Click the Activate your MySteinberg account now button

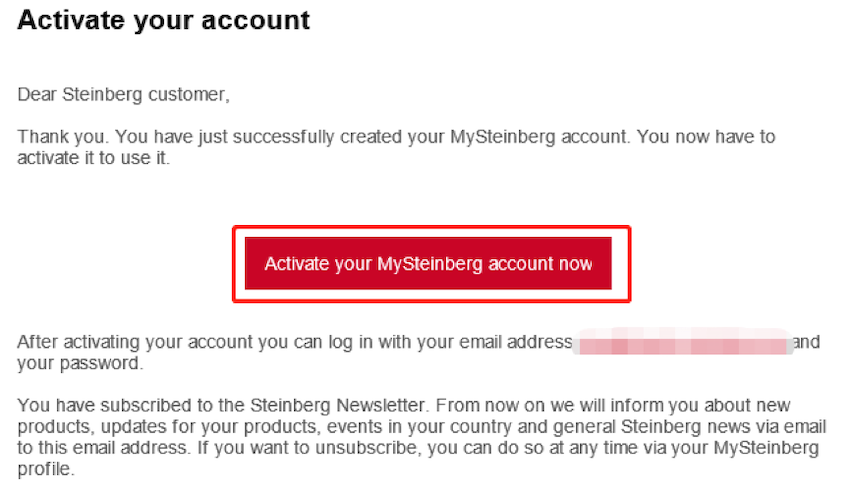coord(428,264)
